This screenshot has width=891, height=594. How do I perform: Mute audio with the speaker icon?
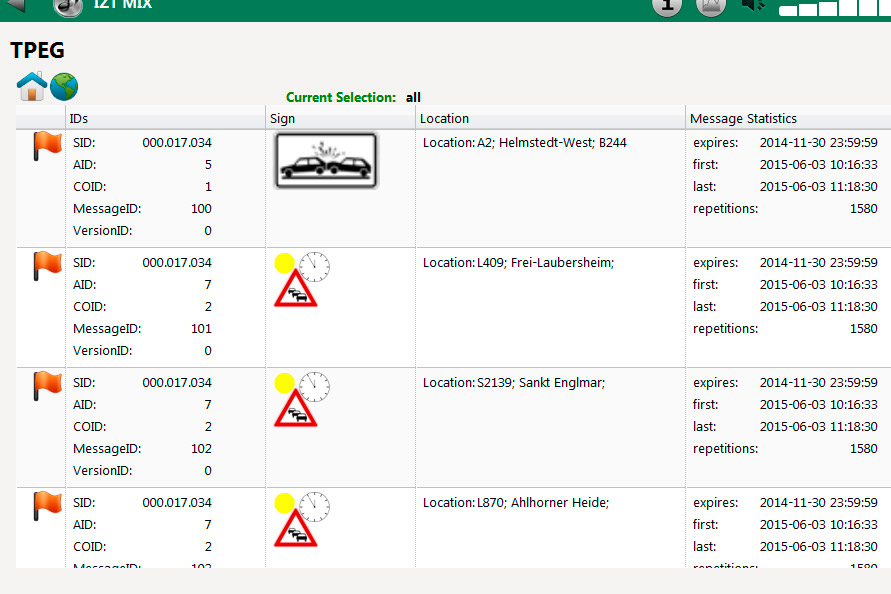click(x=753, y=6)
